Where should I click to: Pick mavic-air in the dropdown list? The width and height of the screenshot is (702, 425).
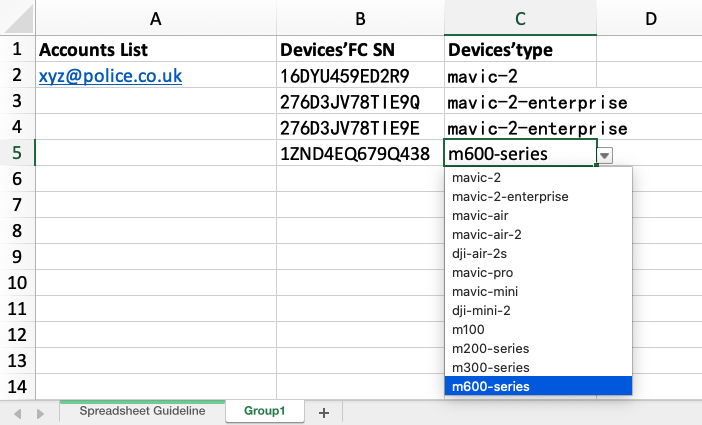point(538,216)
